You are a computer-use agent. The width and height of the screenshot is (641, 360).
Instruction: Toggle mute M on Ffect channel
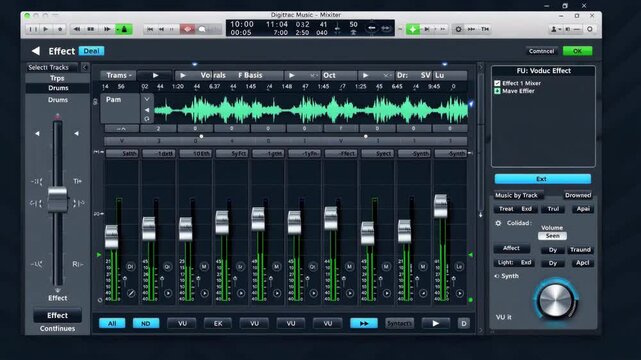click(350, 267)
